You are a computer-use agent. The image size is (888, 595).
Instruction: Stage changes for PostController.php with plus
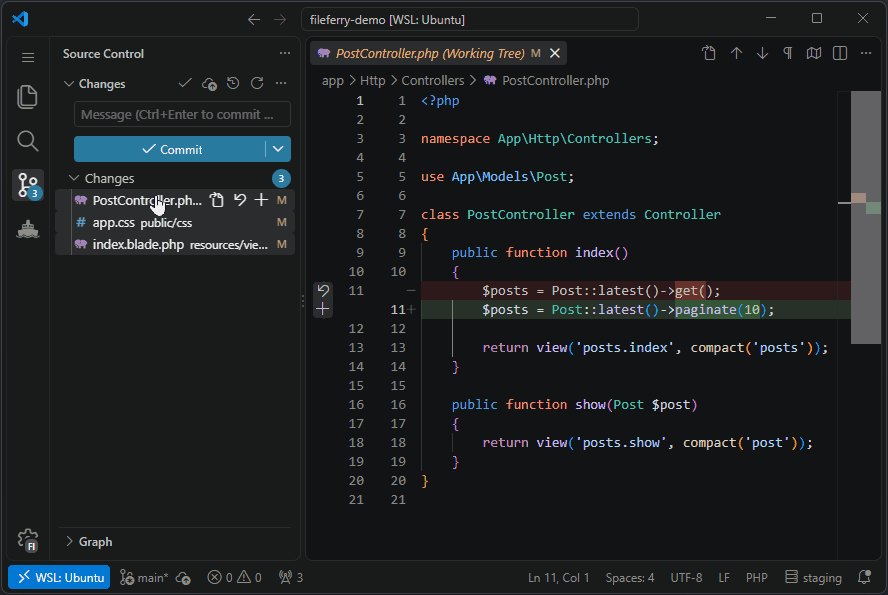click(x=261, y=200)
